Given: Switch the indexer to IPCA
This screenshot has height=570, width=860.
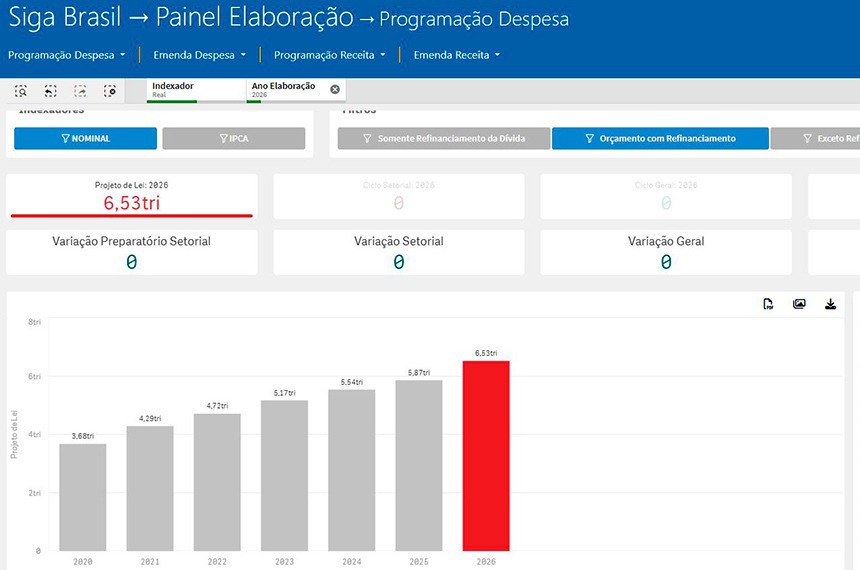Looking at the screenshot, I should pos(233,138).
